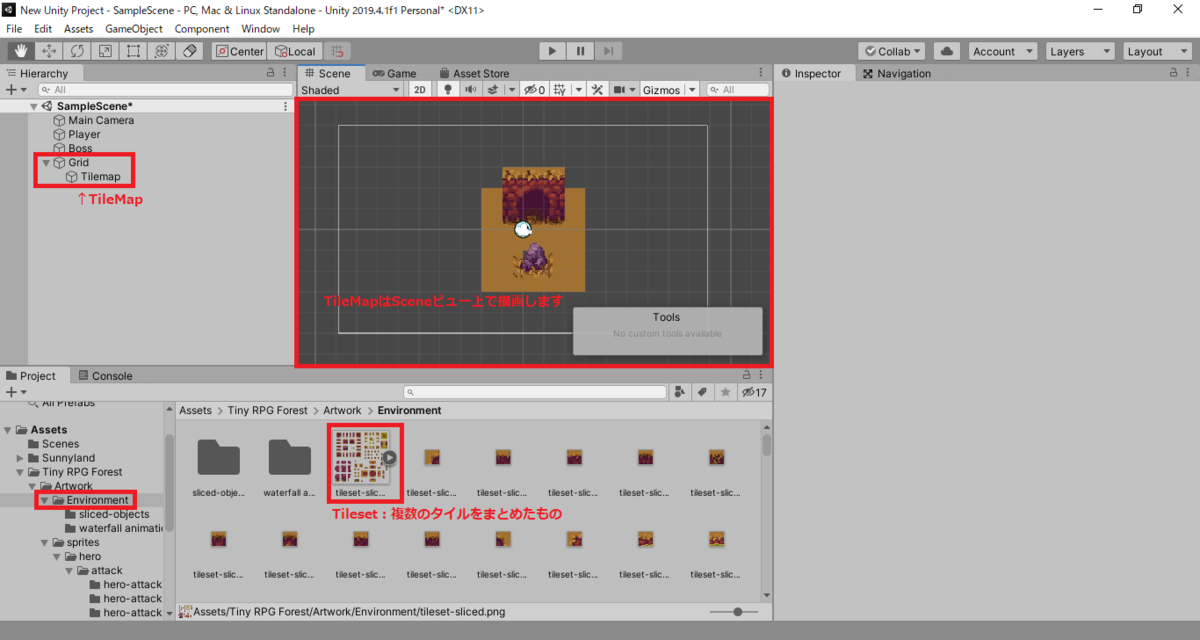The height and width of the screenshot is (640, 1200).
Task: Toggle scene audio speaker icon
Action: click(470, 90)
